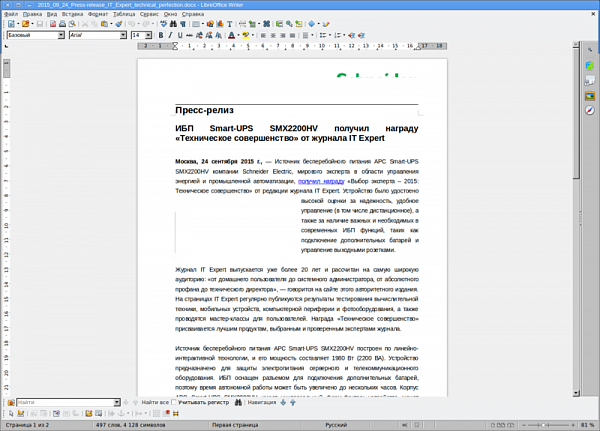Click the 81 % zoom level in status bar
Image resolution: width=600 pixels, height=431 pixels.
coord(587,425)
